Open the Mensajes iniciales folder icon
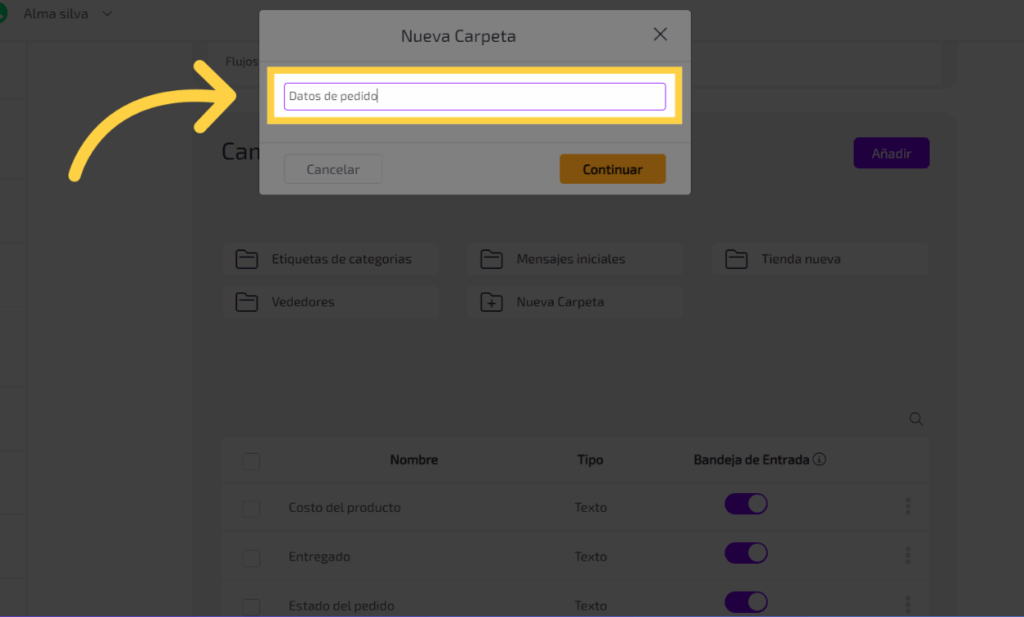Viewport: 1024px width, 617px height. tap(491, 259)
